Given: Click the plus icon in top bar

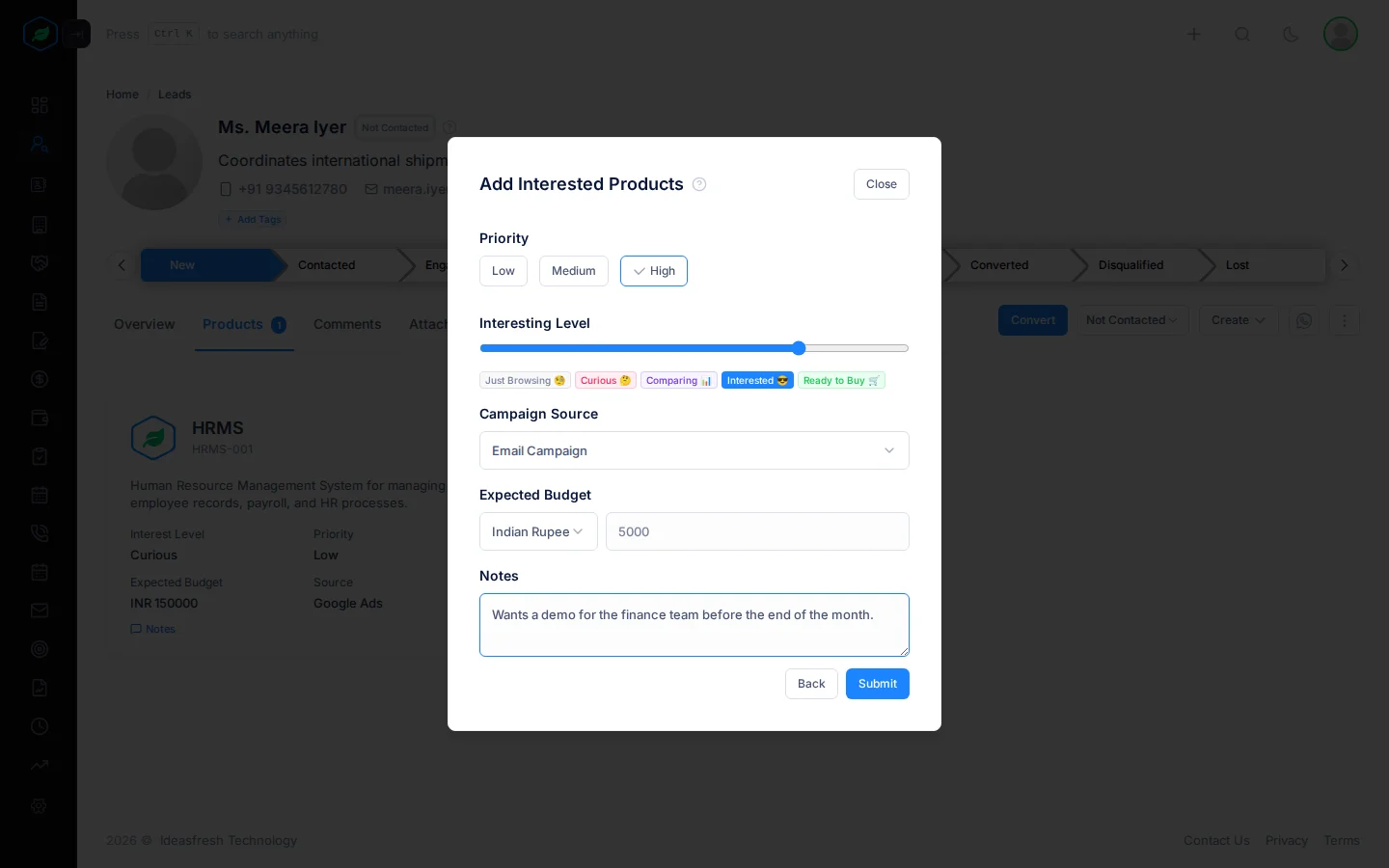Looking at the screenshot, I should pyautogui.click(x=1193, y=35).
